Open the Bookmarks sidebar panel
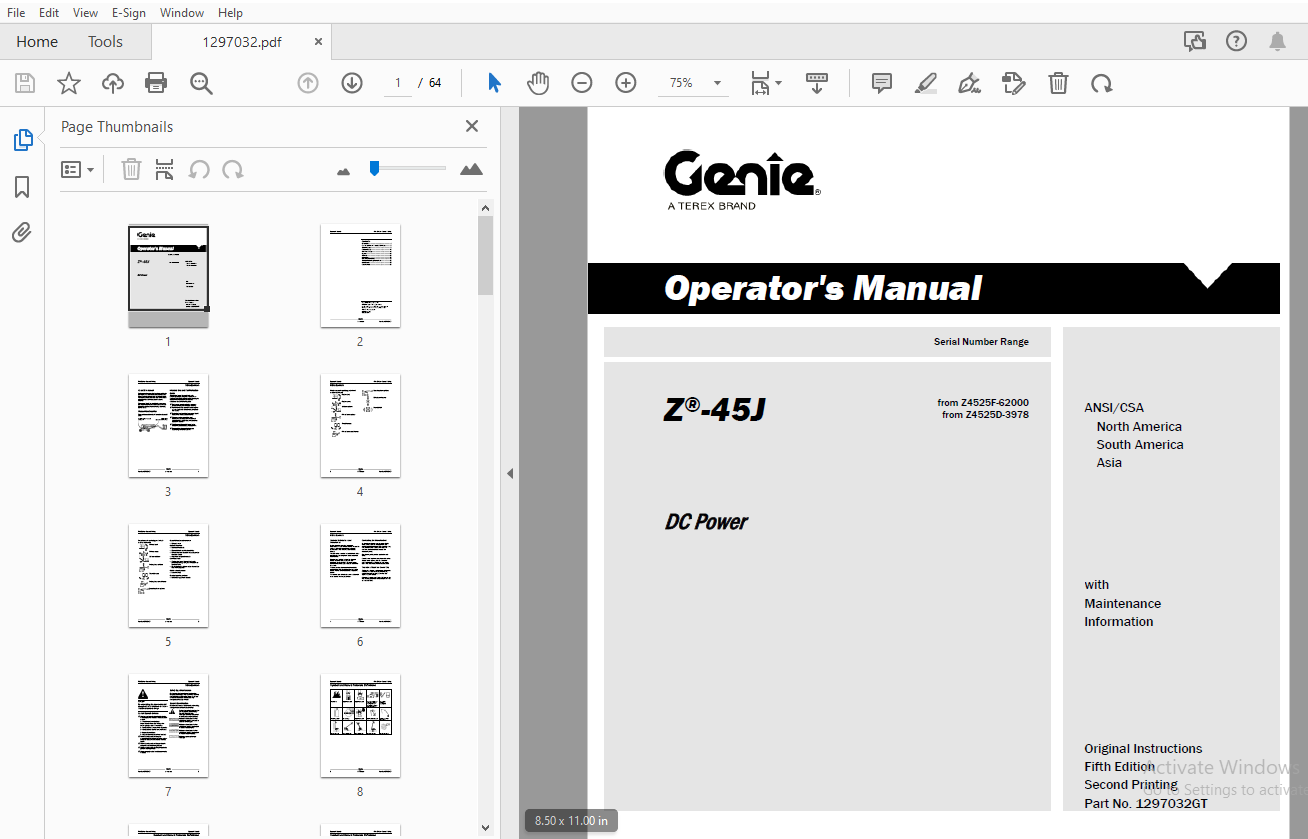 click(22, 187)
